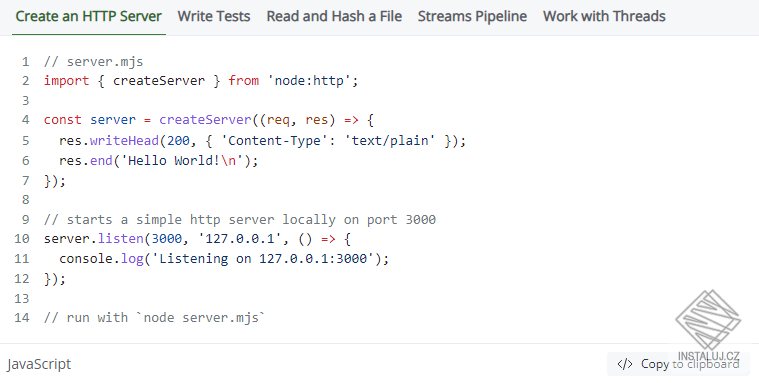
Task: Click the server.listen line of code
Action: (197, 239)
